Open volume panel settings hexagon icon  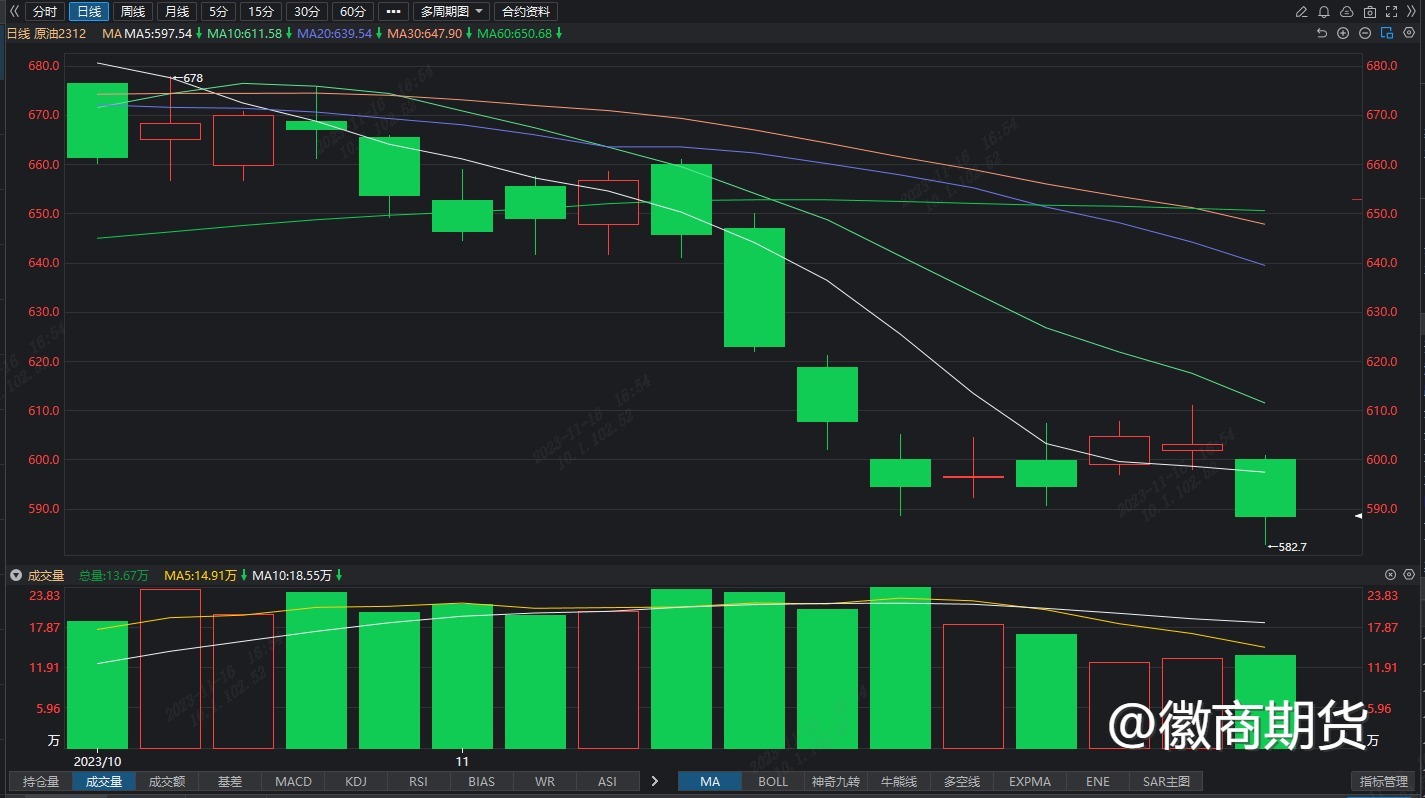coord(1409,575)
